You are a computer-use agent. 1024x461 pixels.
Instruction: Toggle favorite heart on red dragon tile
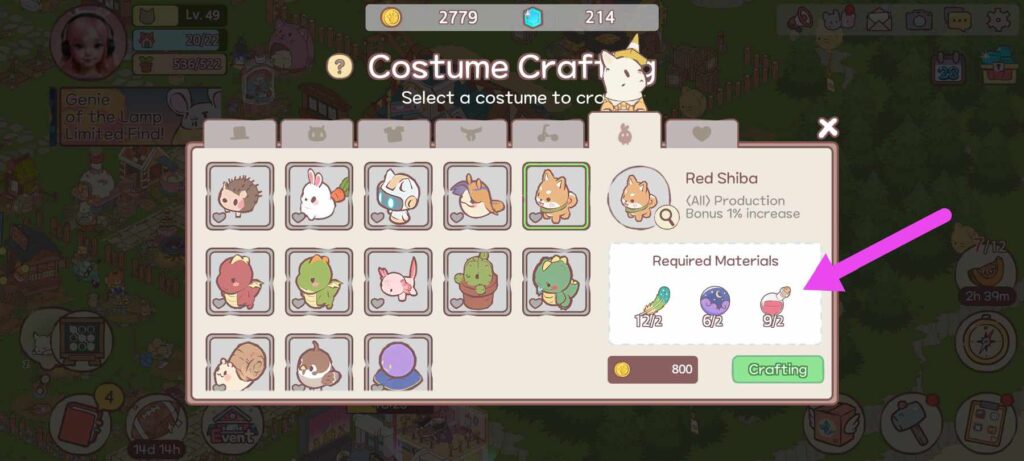click(218, 303)
